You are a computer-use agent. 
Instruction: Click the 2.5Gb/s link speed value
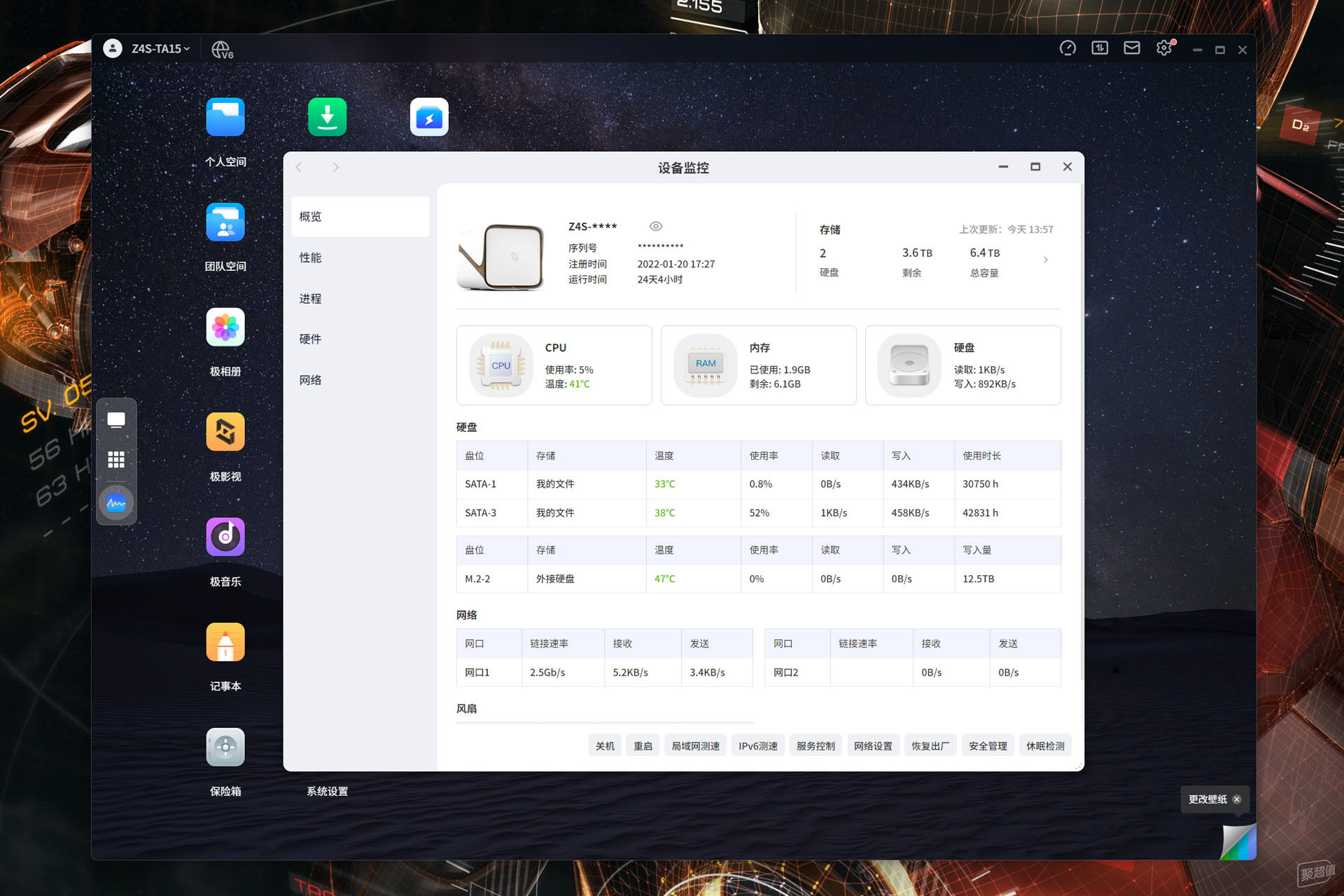point(547,672)
